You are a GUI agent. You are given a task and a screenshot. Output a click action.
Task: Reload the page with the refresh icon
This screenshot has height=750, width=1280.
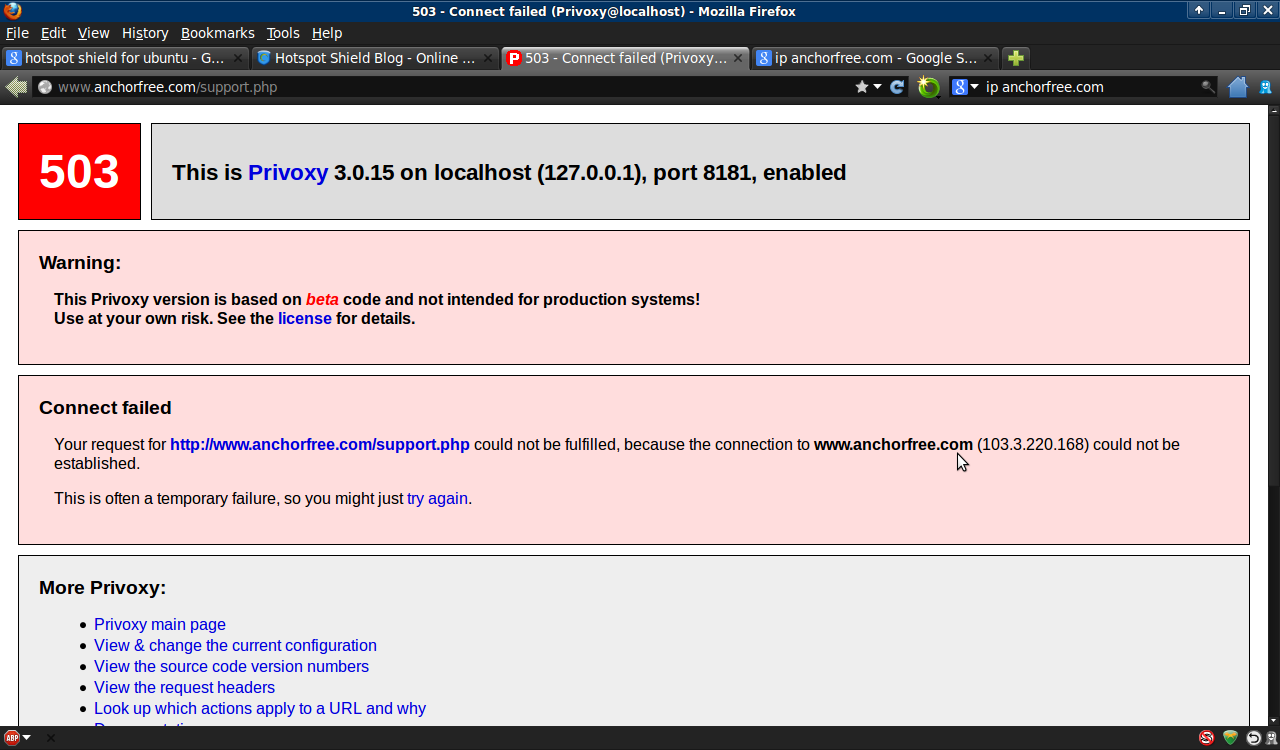pos(898,87)
